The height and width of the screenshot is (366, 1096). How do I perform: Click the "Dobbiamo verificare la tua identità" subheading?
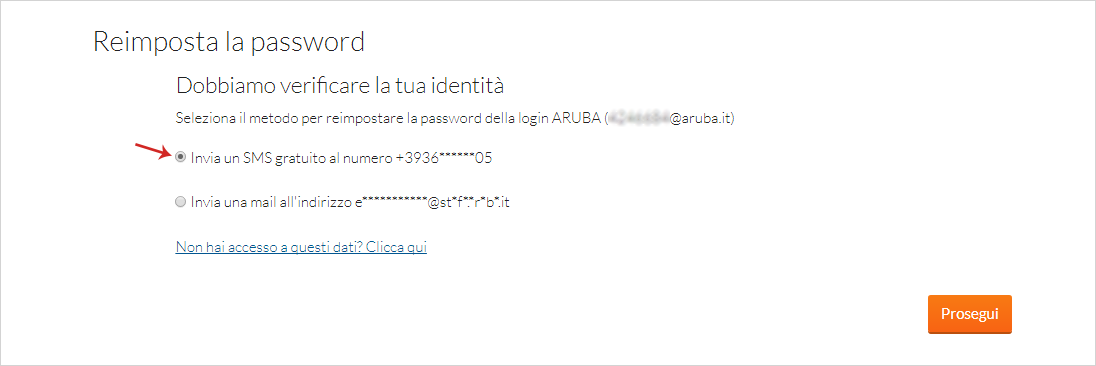(x=340, y=86)
